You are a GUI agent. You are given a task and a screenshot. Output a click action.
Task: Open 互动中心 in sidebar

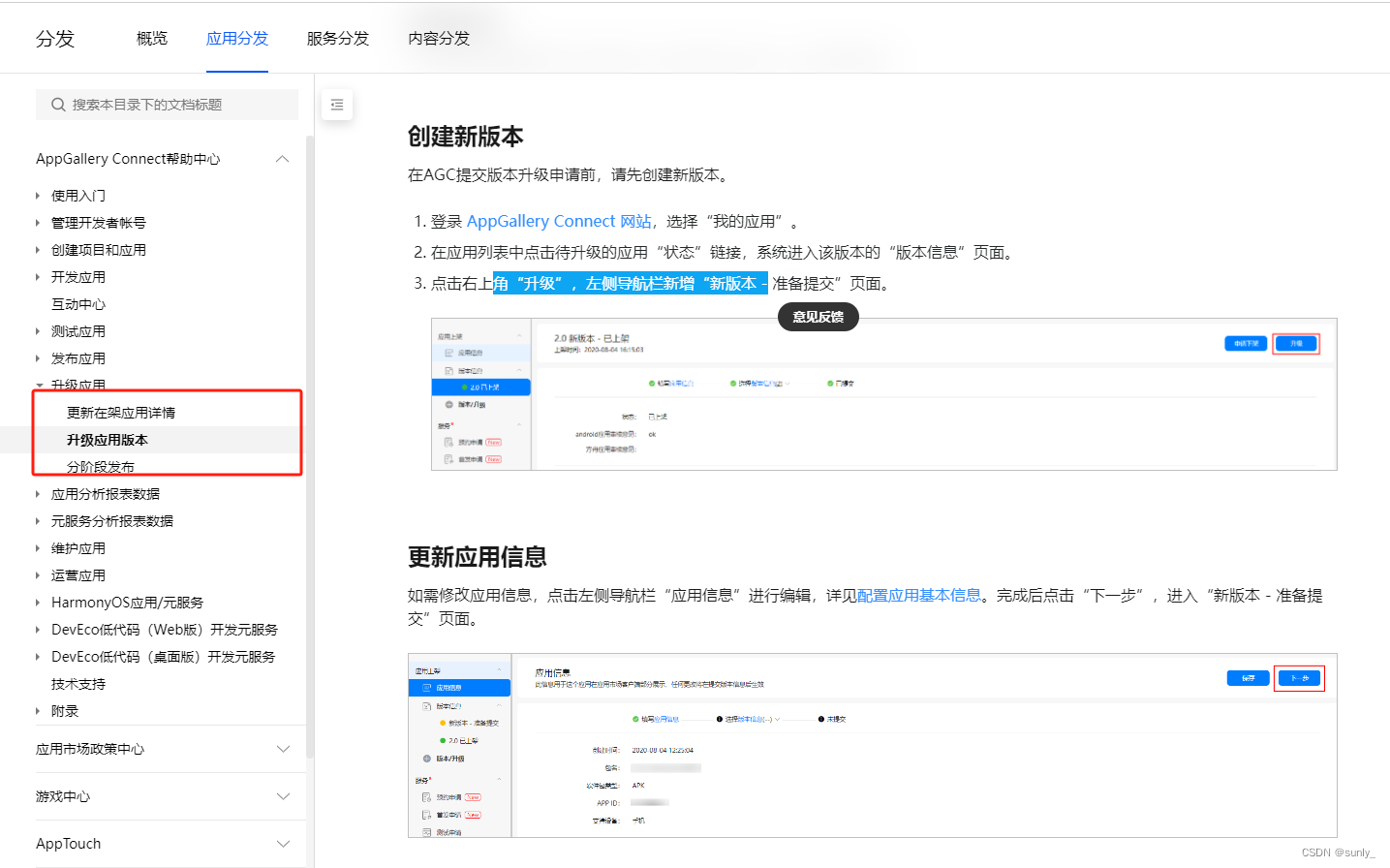click(x=78, y=304)
